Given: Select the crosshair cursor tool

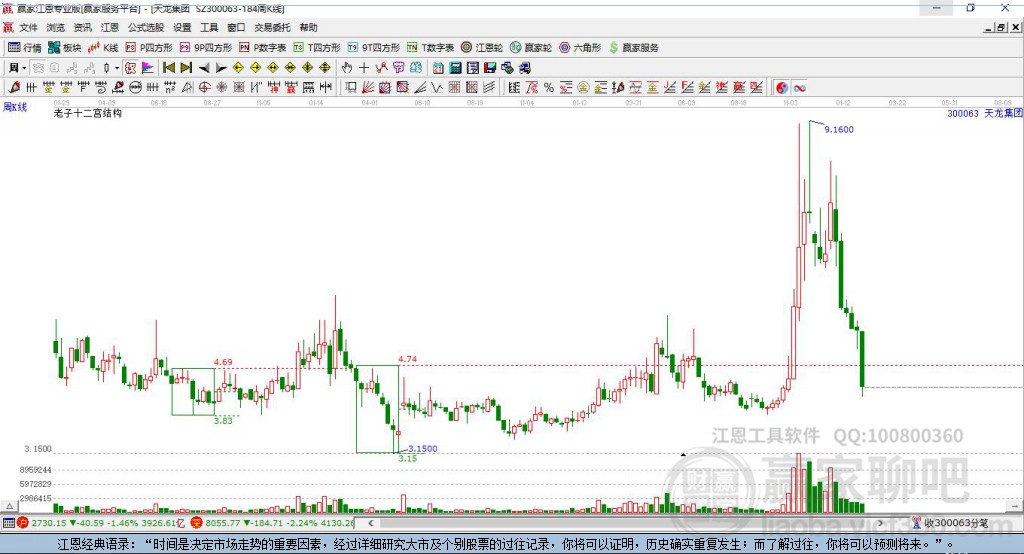Looking at the screenshot, I should point(364,68).
